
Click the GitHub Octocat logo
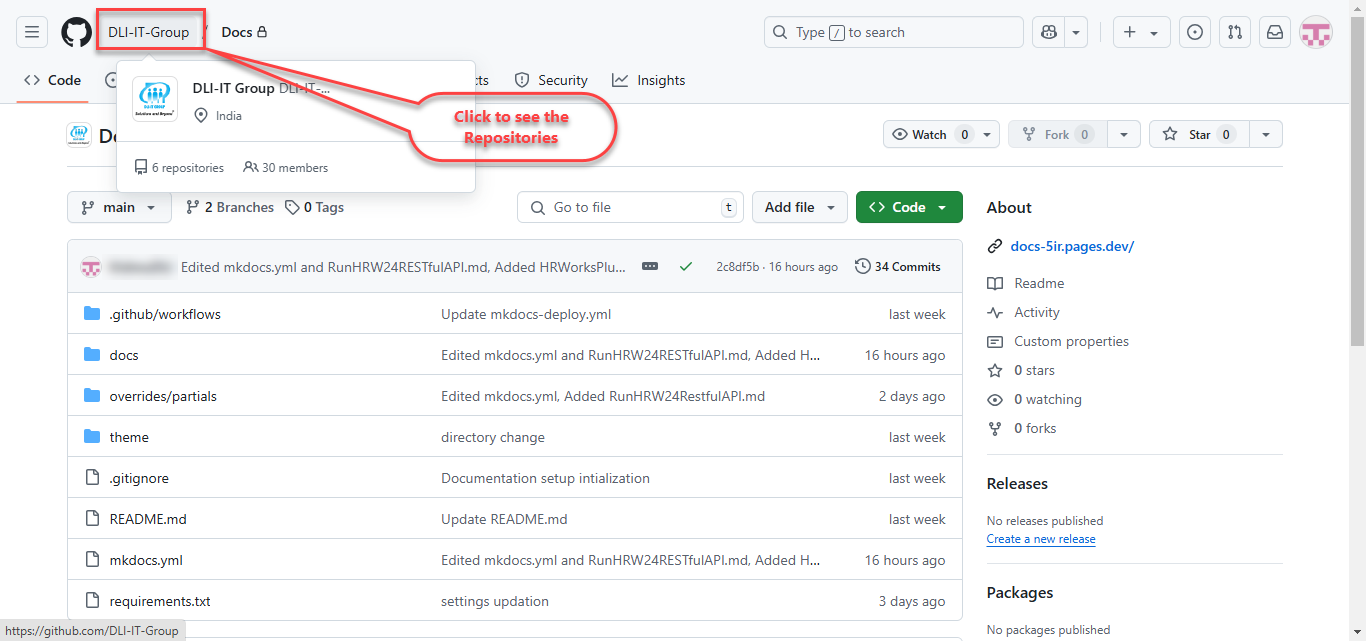coord(76,32)
